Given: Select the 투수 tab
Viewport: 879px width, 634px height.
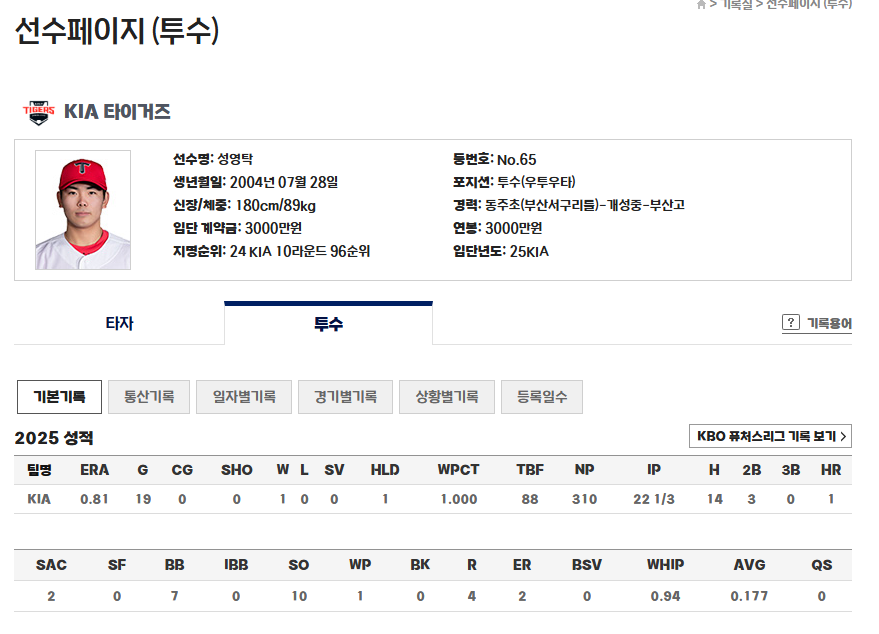Looking at the screenshot, I should click(x=329, y=325).
